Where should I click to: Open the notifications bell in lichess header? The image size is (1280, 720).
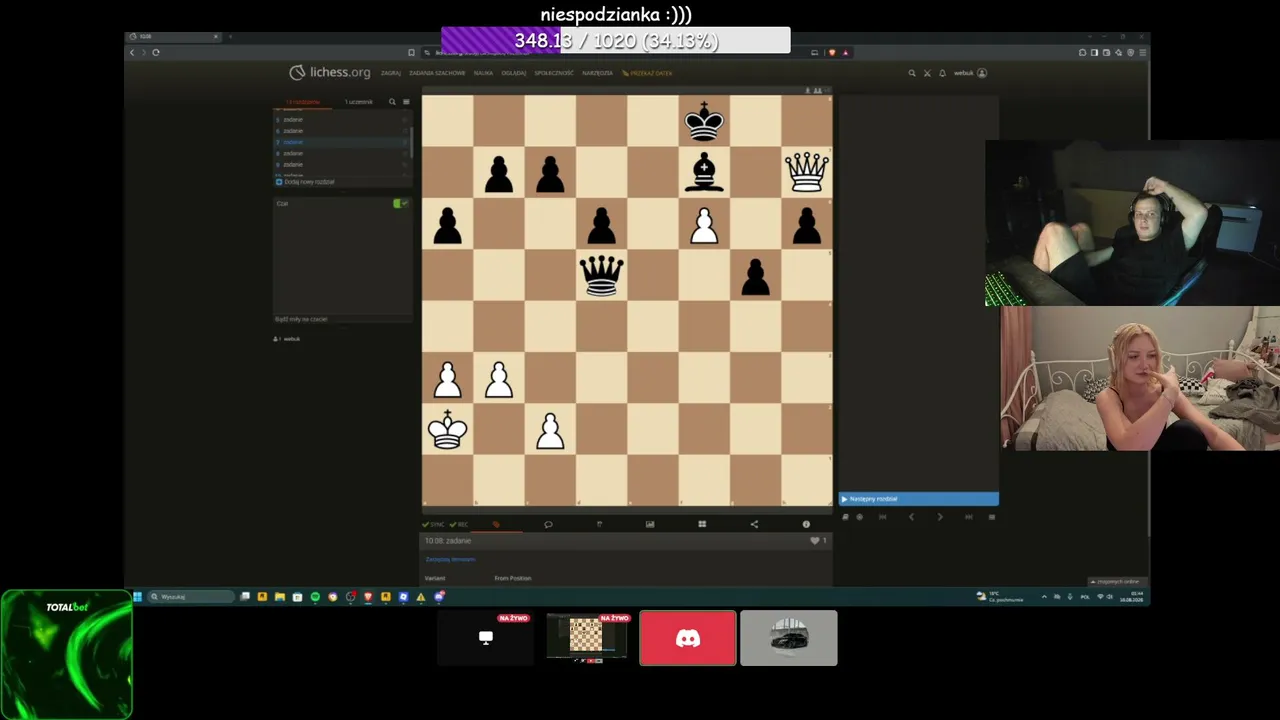(x=942, y=73)
